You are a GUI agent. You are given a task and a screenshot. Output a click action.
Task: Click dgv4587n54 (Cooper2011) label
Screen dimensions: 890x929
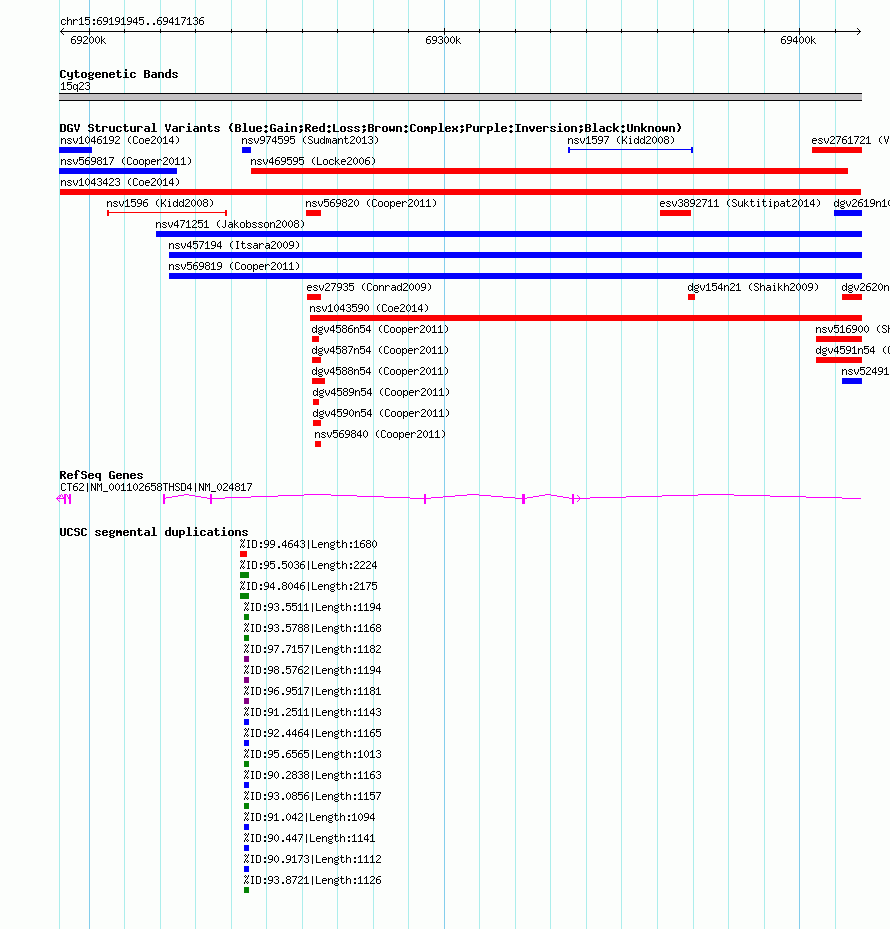click(380, 351)
